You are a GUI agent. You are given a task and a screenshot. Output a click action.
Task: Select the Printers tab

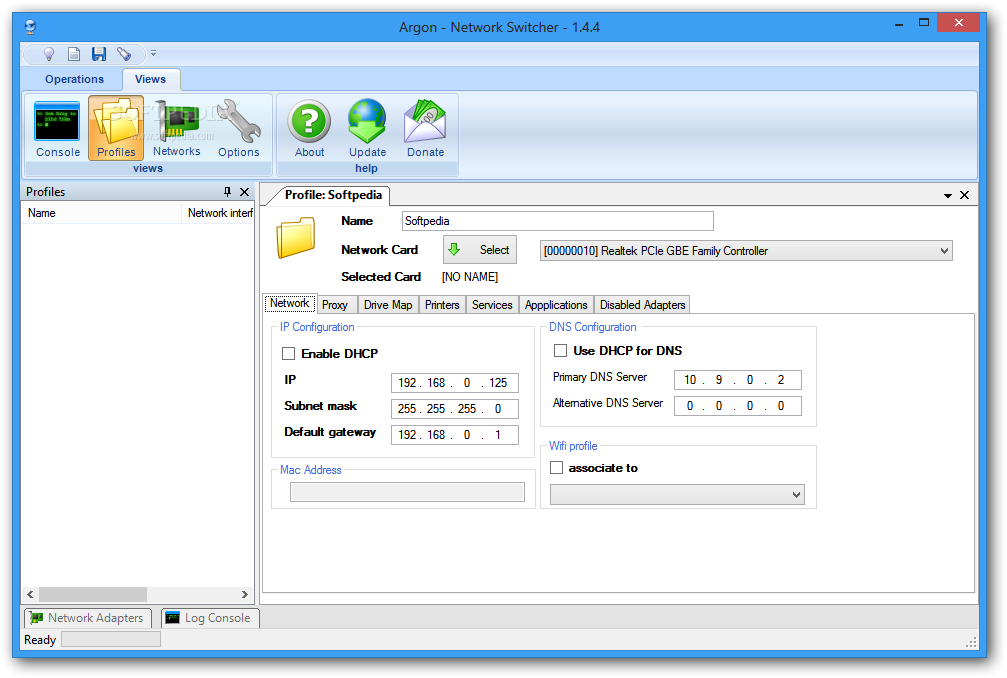(442, 305)
